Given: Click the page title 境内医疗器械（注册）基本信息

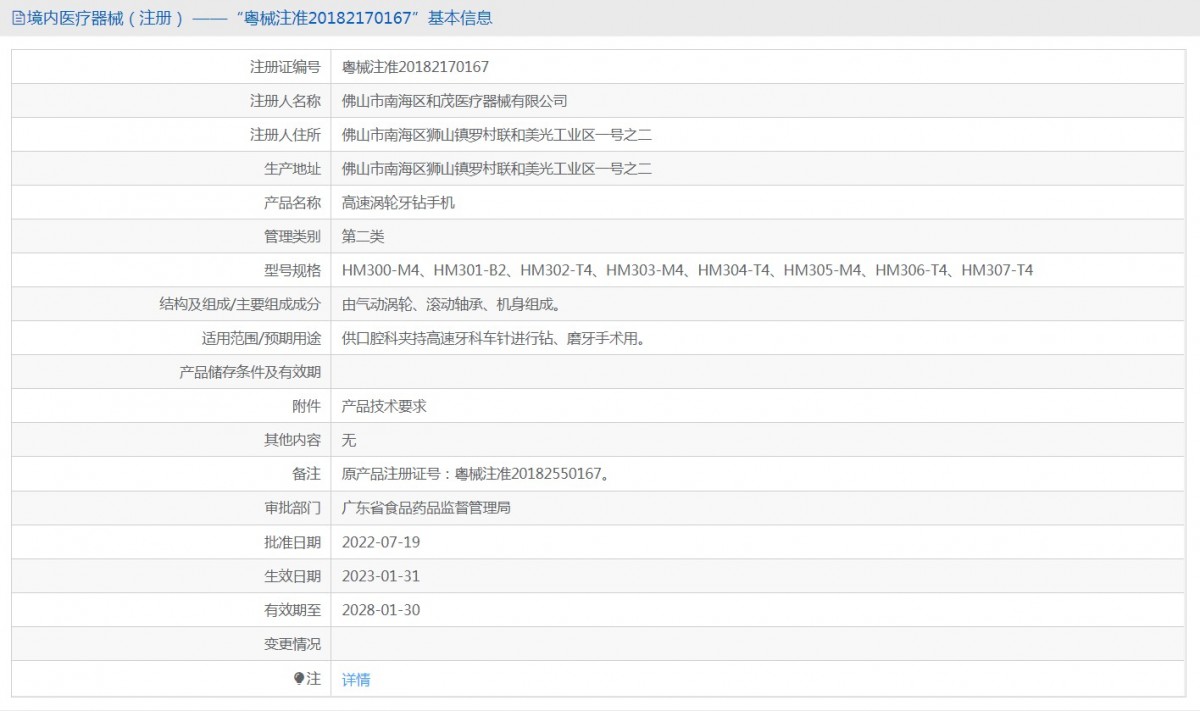Looking at the screenshot, I should pos(252,18).
